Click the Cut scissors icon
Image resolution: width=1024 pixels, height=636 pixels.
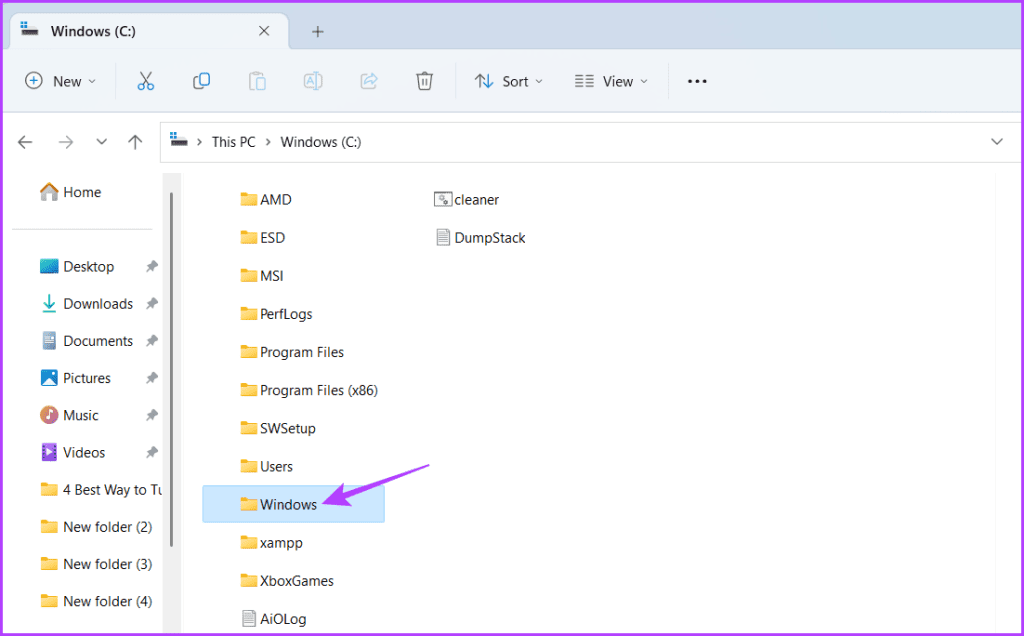click(145, 81)
